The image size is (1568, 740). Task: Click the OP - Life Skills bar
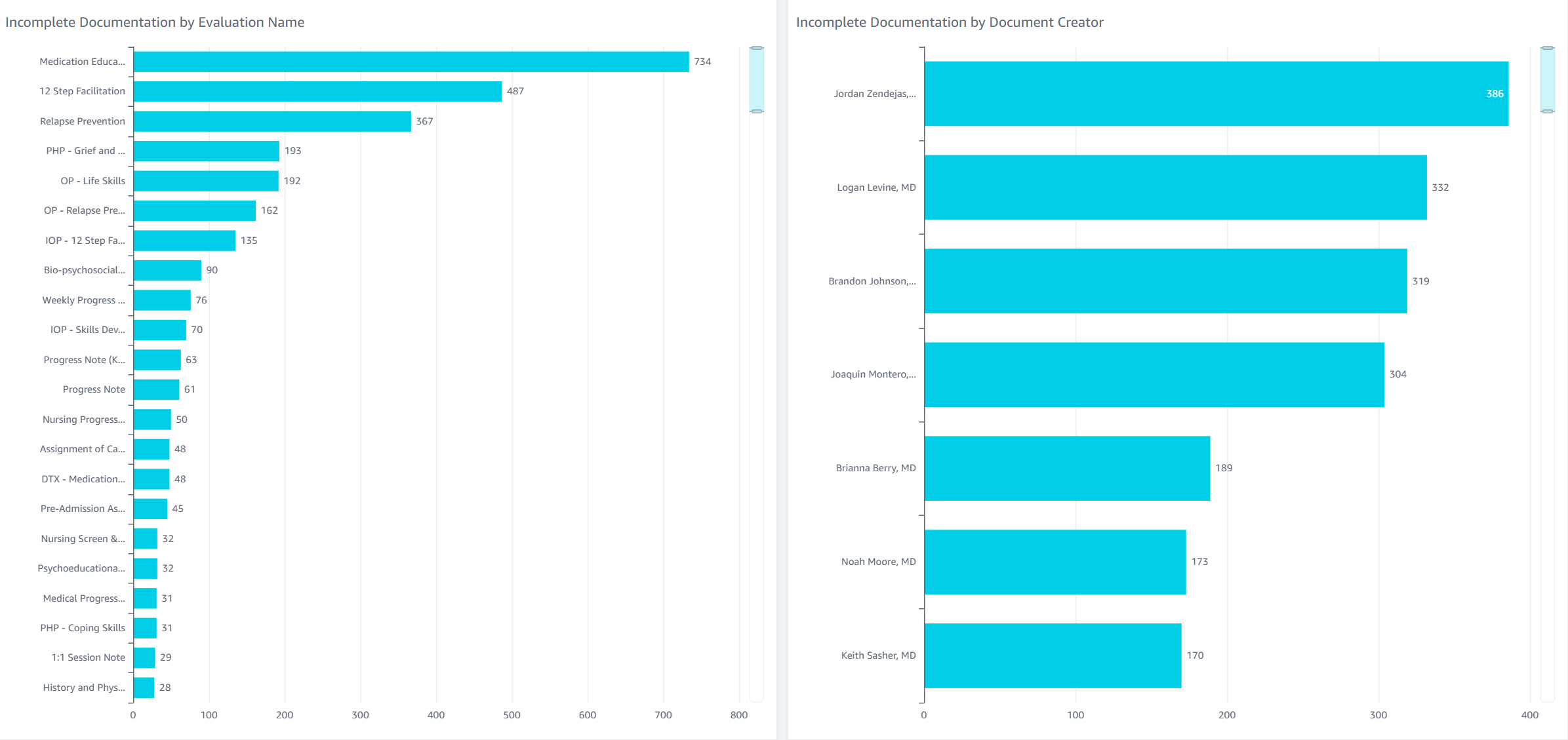click(x=206, y=181)
